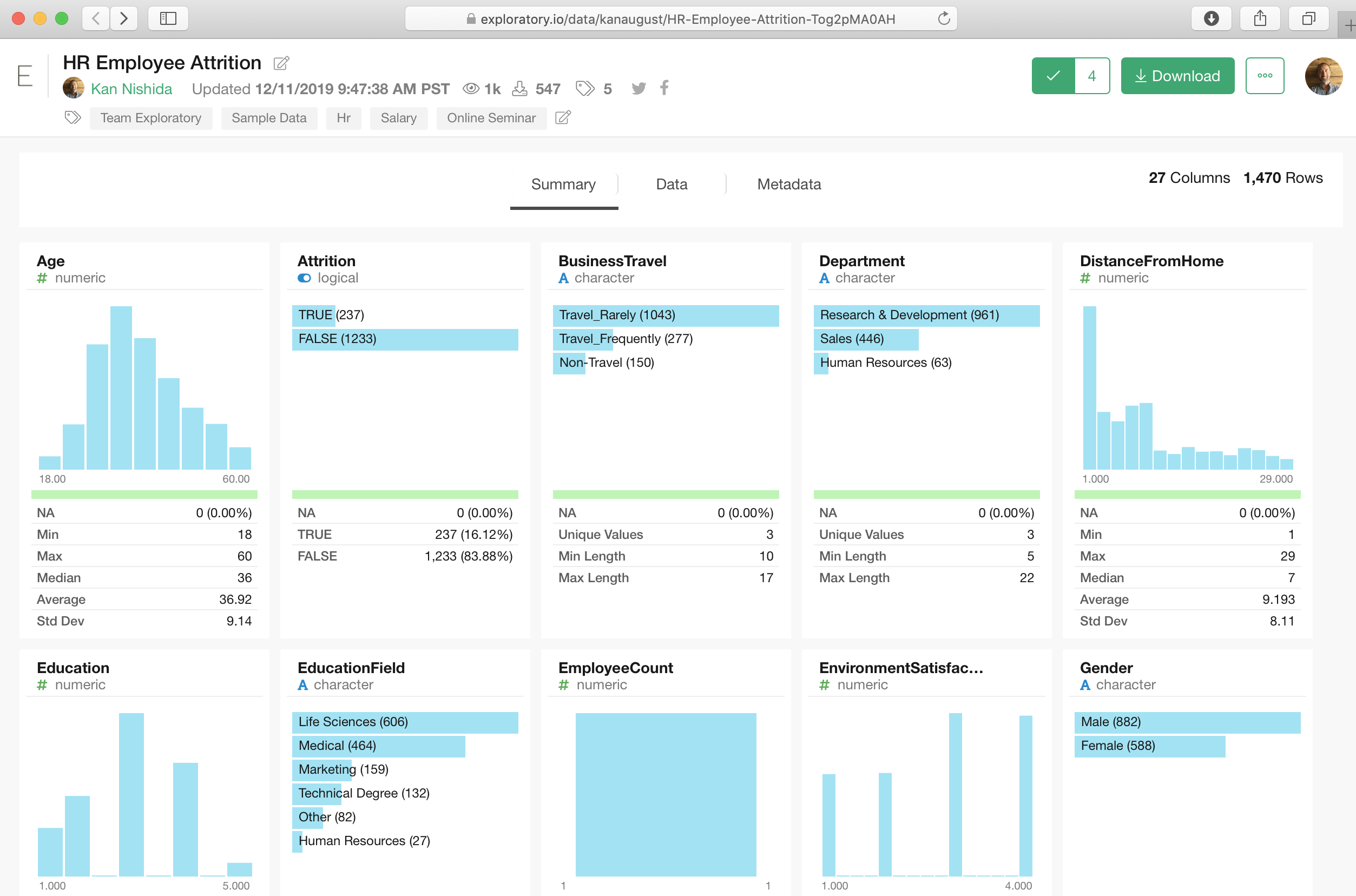Show all tabs overview button

point(1308,18)
